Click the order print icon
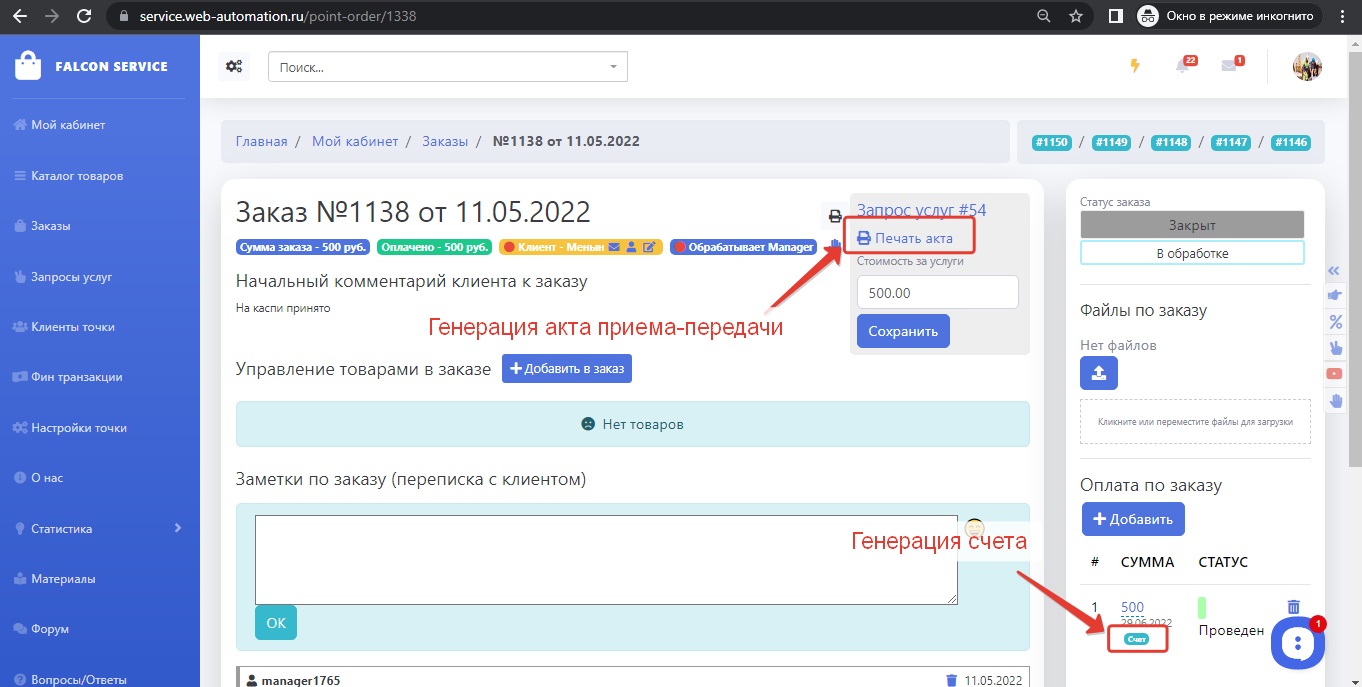Viewport: 1362px width, 687px height. pos(835,216)
